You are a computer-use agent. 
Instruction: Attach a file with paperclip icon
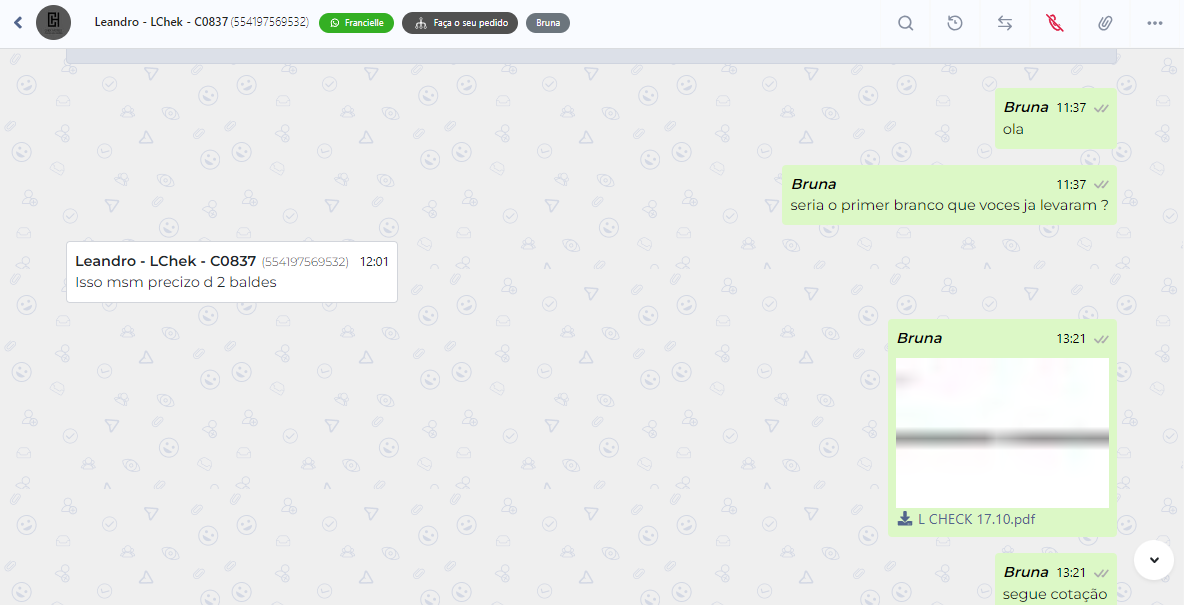[x=1105, y=23]
